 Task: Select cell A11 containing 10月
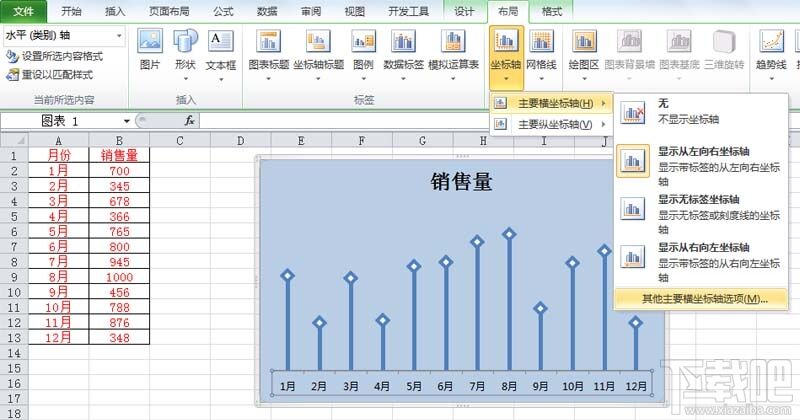pyautogui.click(x=59, y=307)
